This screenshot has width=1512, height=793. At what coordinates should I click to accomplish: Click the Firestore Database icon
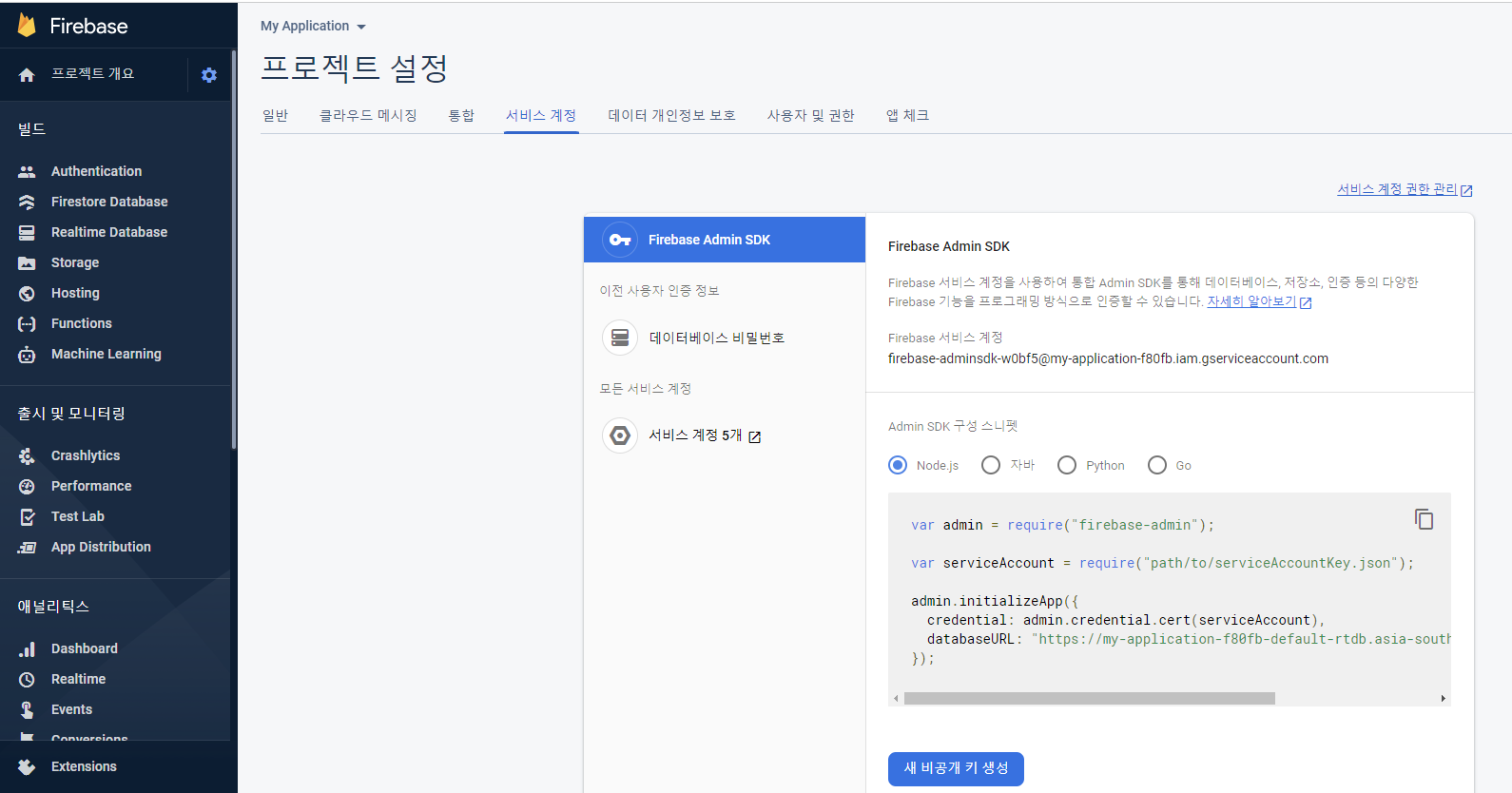[x=27, y=202]
